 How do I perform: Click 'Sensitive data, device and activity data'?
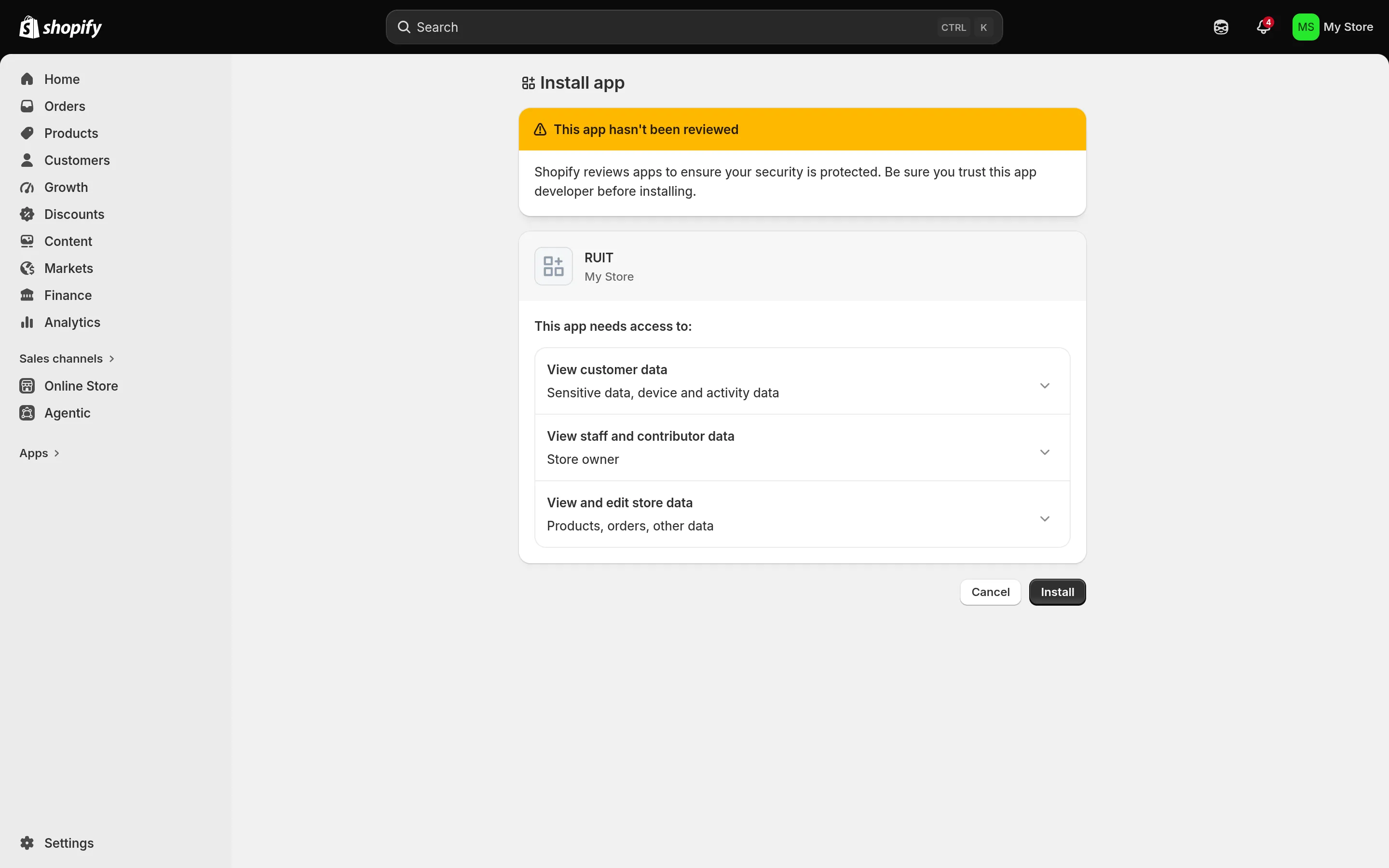click(x=663, y=393)
